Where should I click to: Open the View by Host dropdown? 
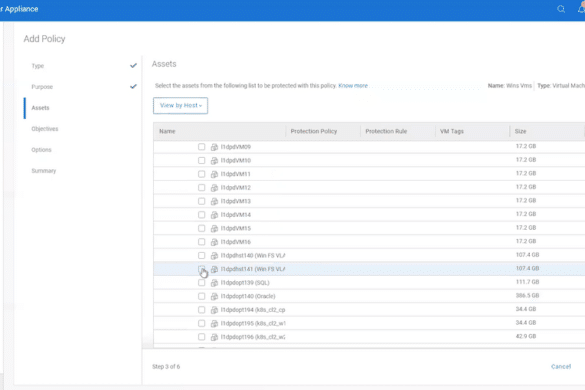click(x=181, y=106)
